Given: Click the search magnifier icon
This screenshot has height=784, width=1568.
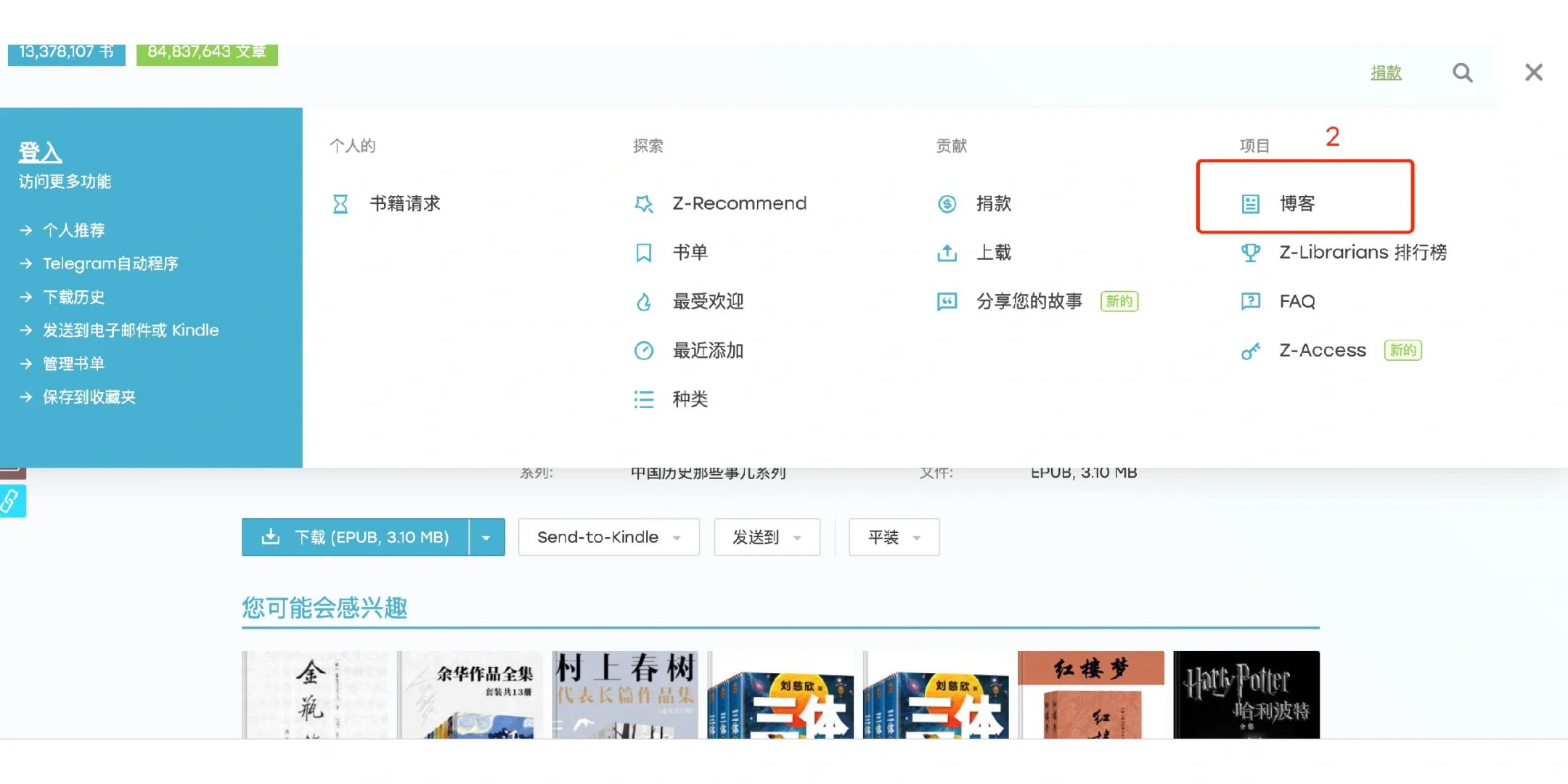Looking at the screenshot, I should pos(1462,73).
